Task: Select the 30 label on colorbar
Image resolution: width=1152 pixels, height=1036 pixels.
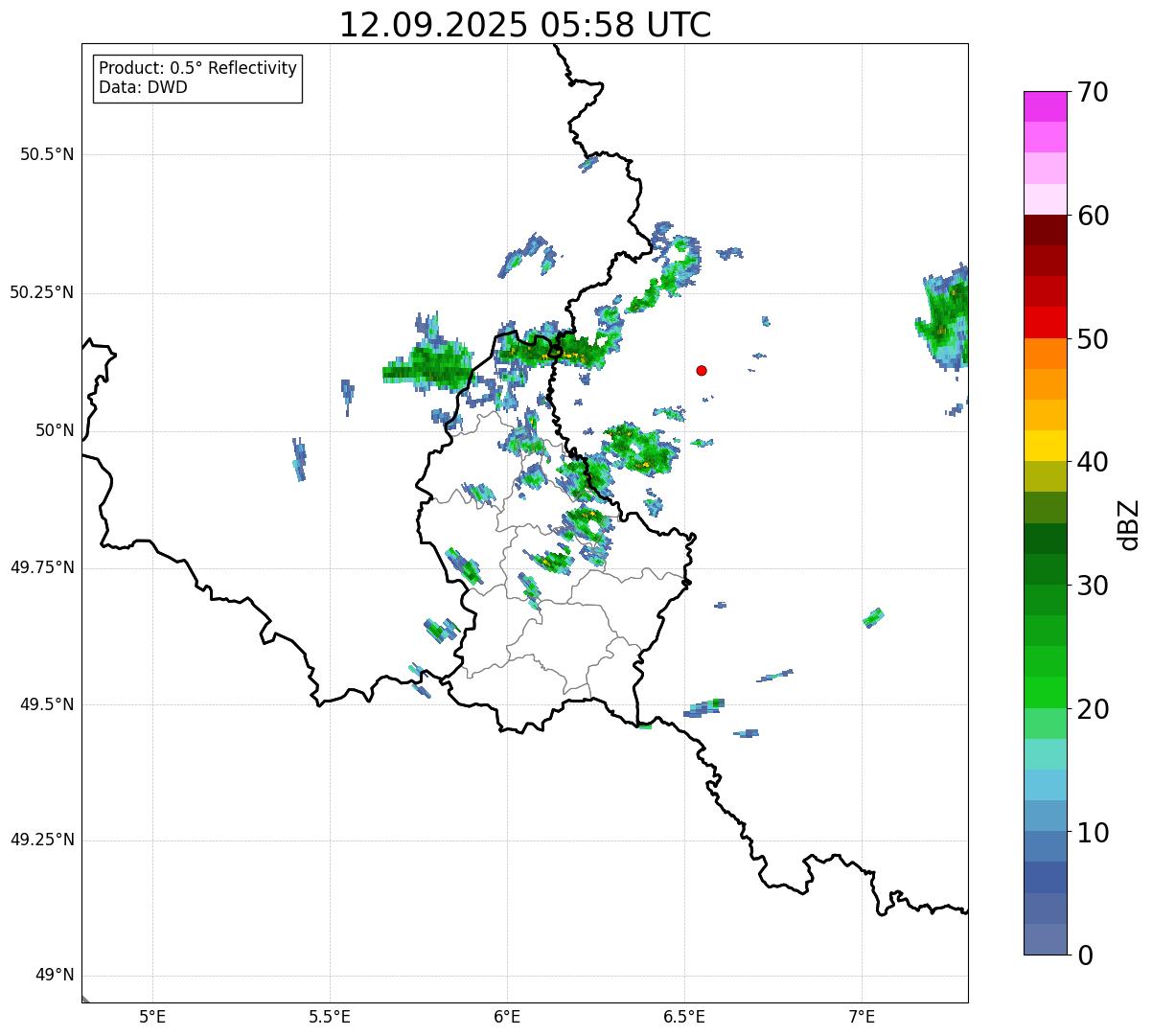Action: [x=1093, y=586]
